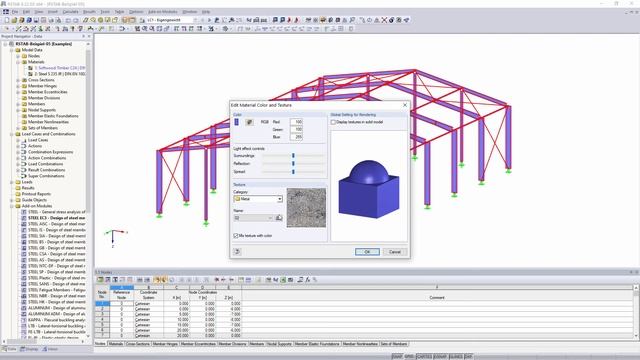Collapse the Model Data tree node
Screen dimensions: 640x360
[x=12, y=50]
